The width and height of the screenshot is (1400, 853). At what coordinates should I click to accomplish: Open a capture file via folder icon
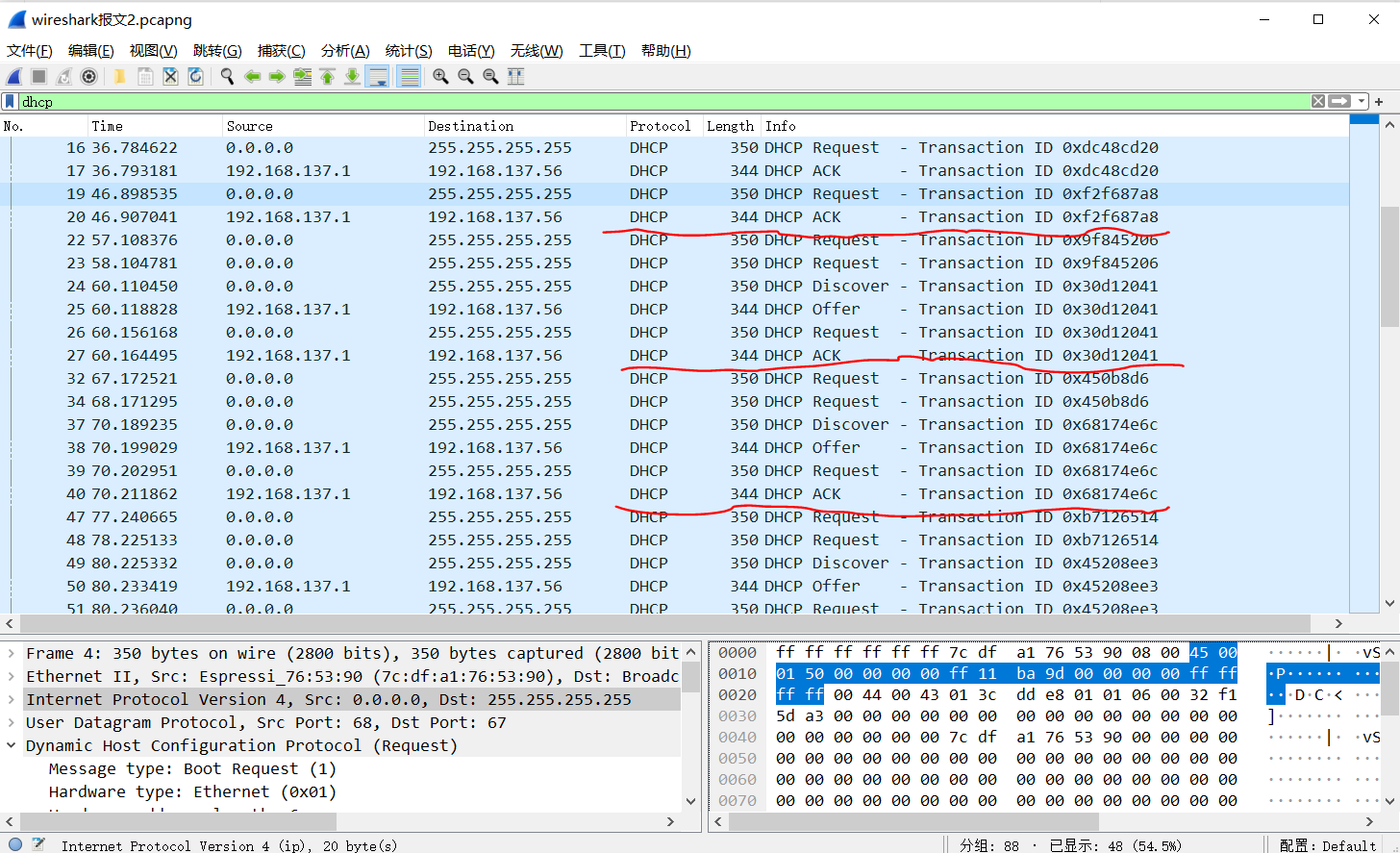120,77
